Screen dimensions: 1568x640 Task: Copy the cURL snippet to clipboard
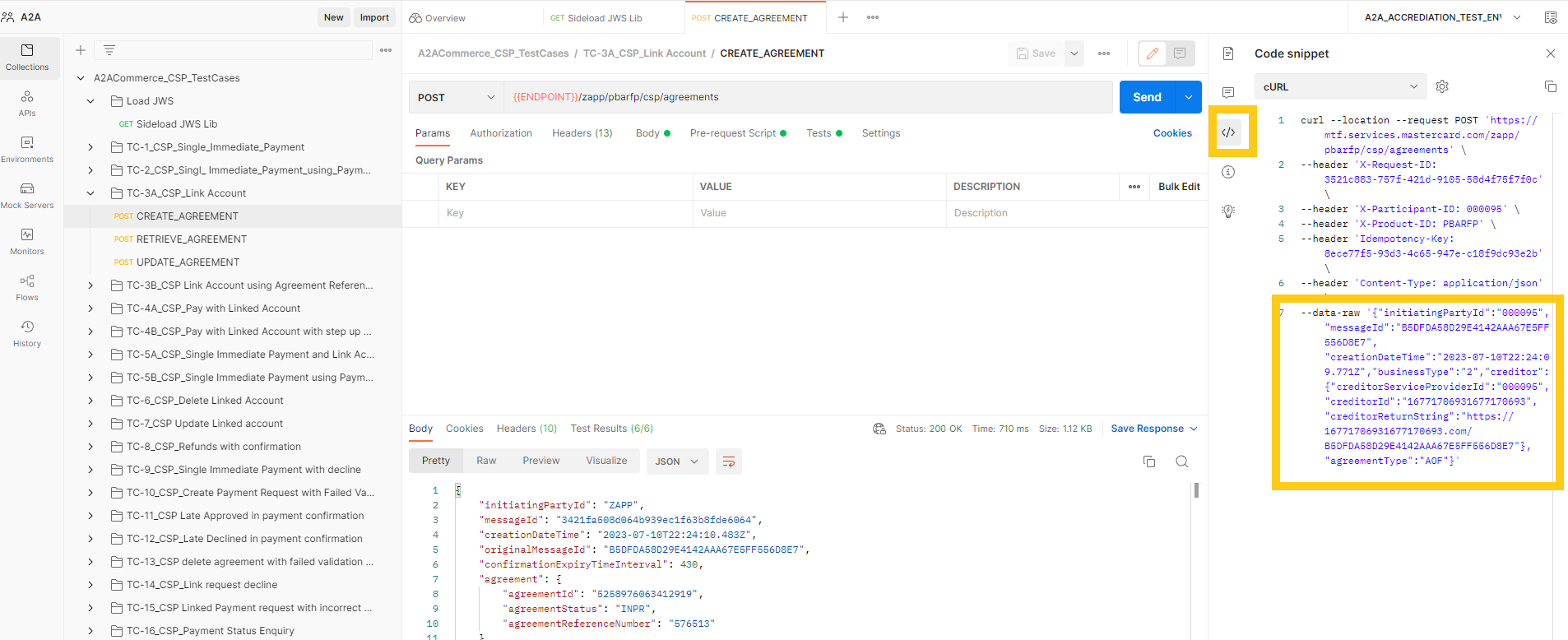tap(1550, 86)
